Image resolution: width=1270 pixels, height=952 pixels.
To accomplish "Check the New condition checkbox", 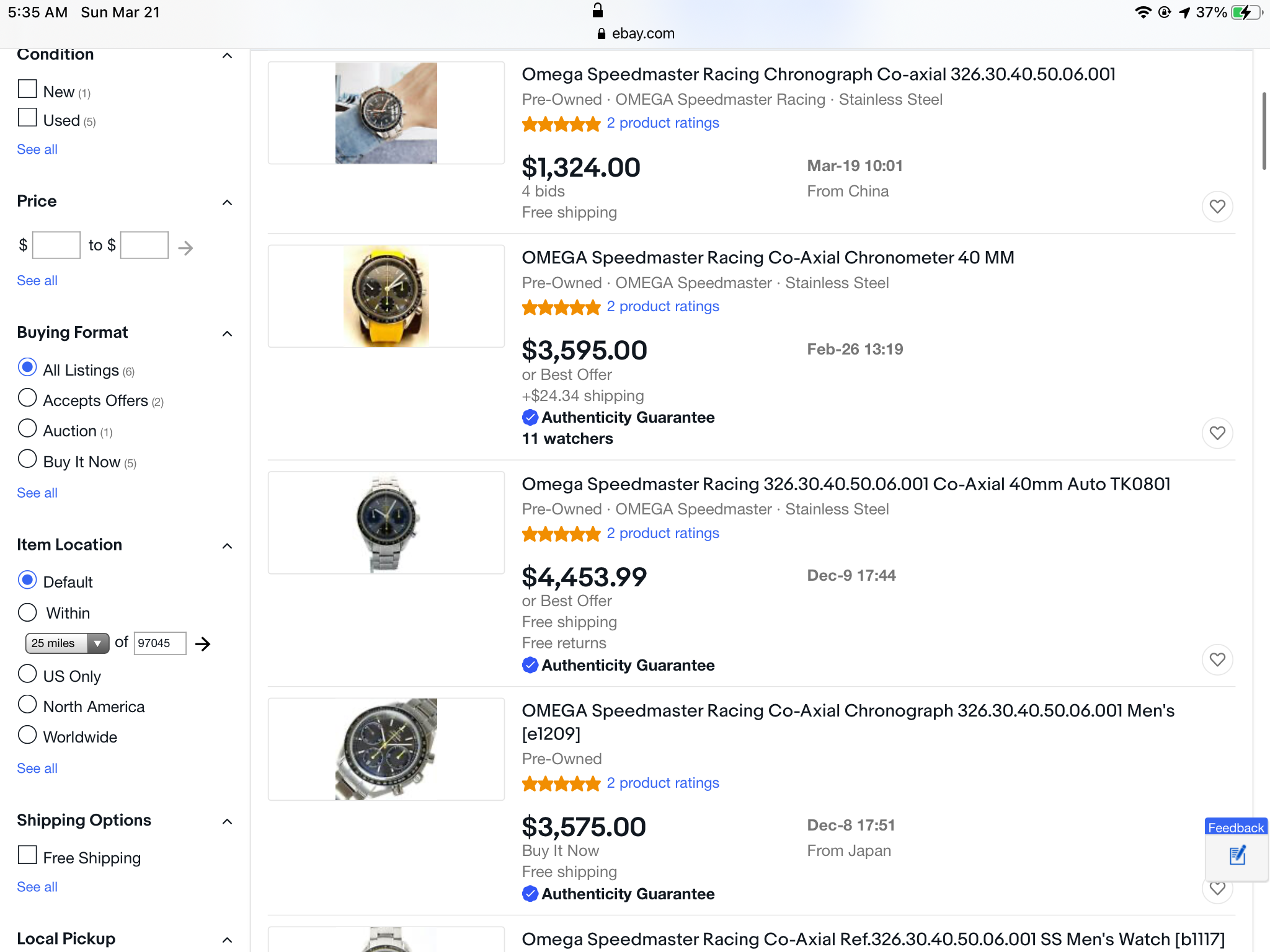I will [27, 89].
